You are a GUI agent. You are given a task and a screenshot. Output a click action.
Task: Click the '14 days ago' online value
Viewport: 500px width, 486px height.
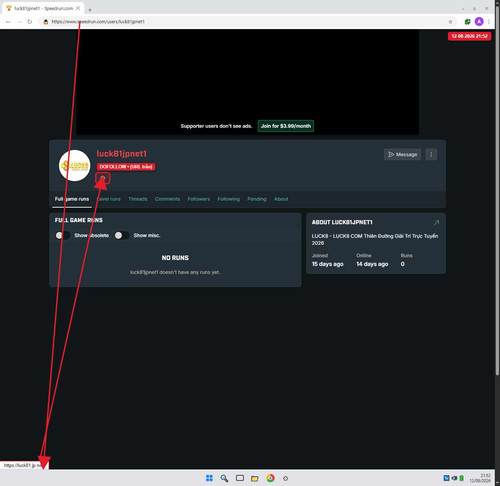point(372,264)
